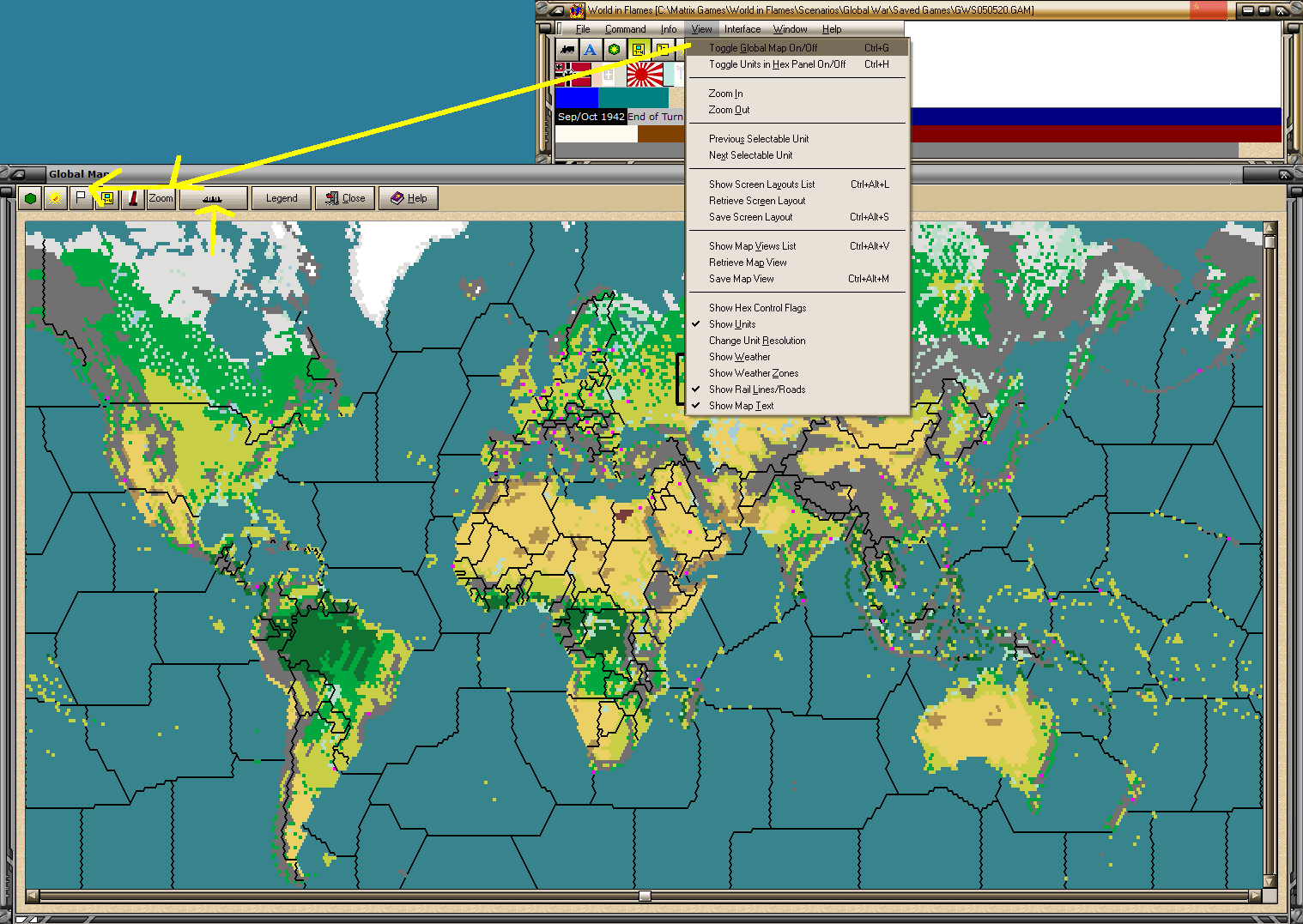Screen dimensions: 1303x924
Task: Open the Interface menu
Action: click(742, 29)
